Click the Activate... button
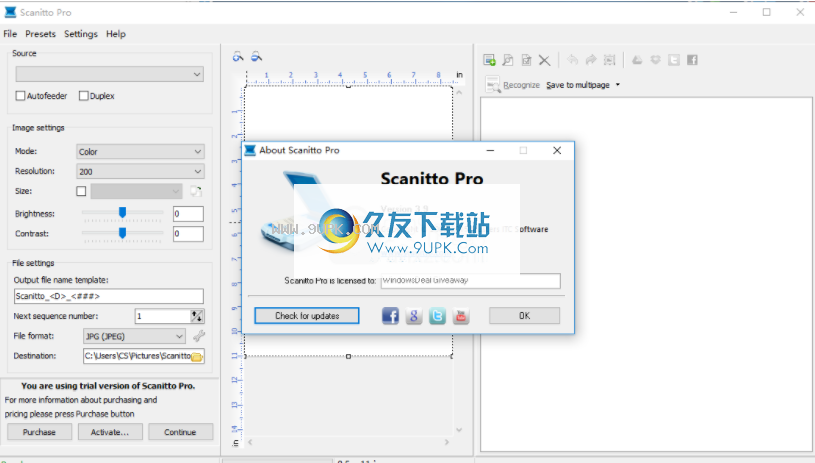Image resolution: width=815 pixels, height=463 pixels. pyautogui.click(x=110, y=432)
